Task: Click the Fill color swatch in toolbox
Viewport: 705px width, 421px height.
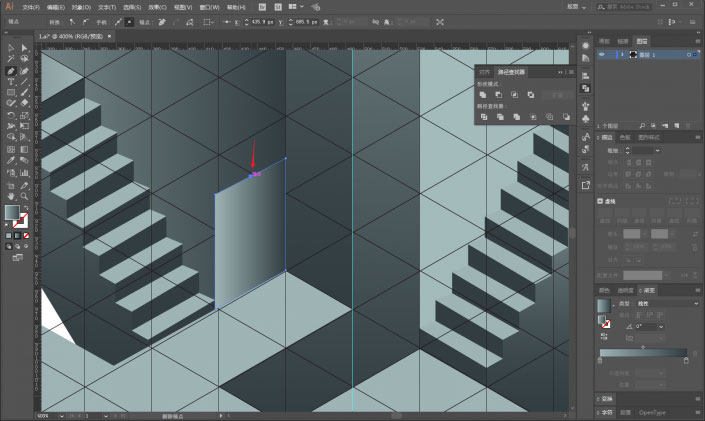Action: click(12, 212)
